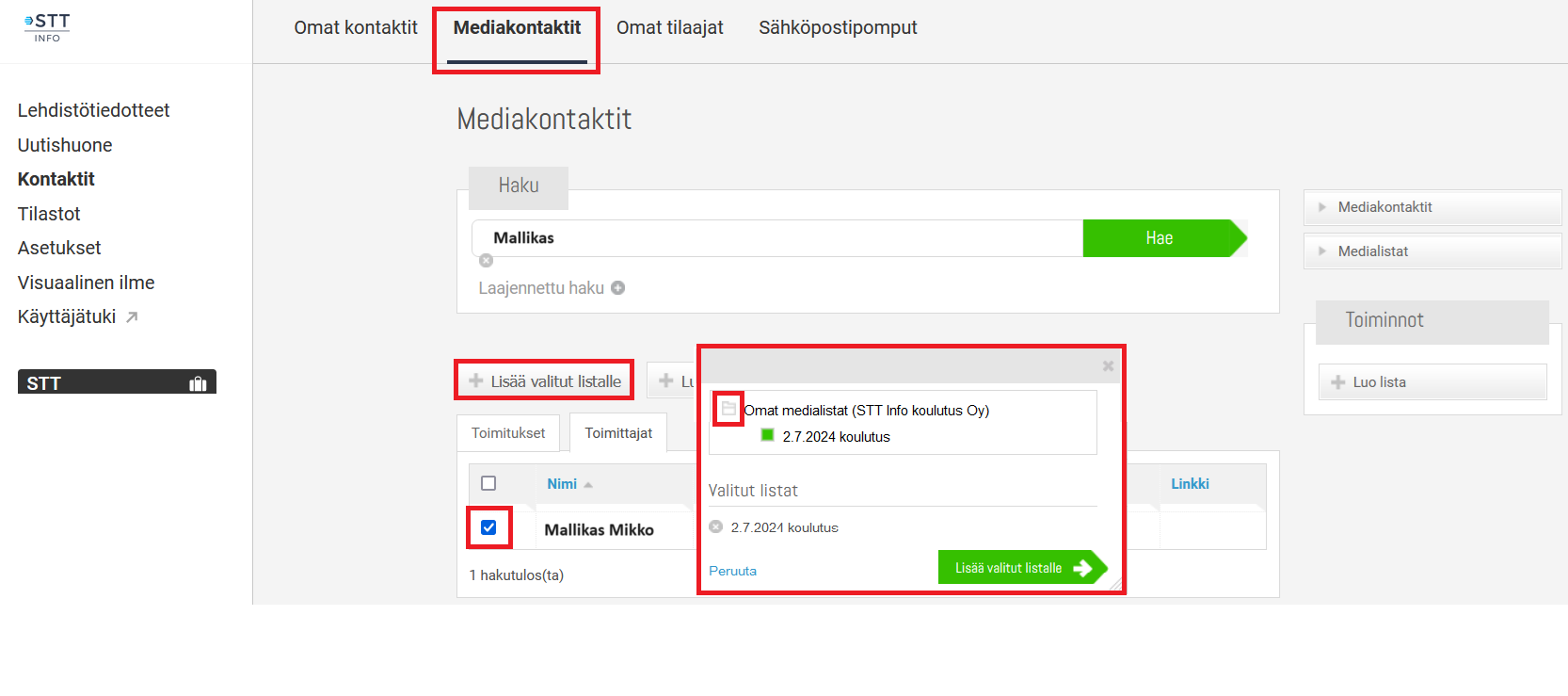Click the Mallikas search input field
This screenshot has height=696, width=1568.
pos(777,238)
